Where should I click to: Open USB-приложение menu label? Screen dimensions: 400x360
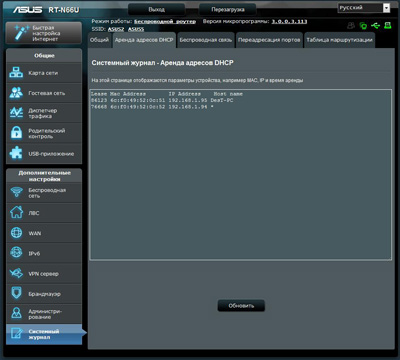click(51, 154)
